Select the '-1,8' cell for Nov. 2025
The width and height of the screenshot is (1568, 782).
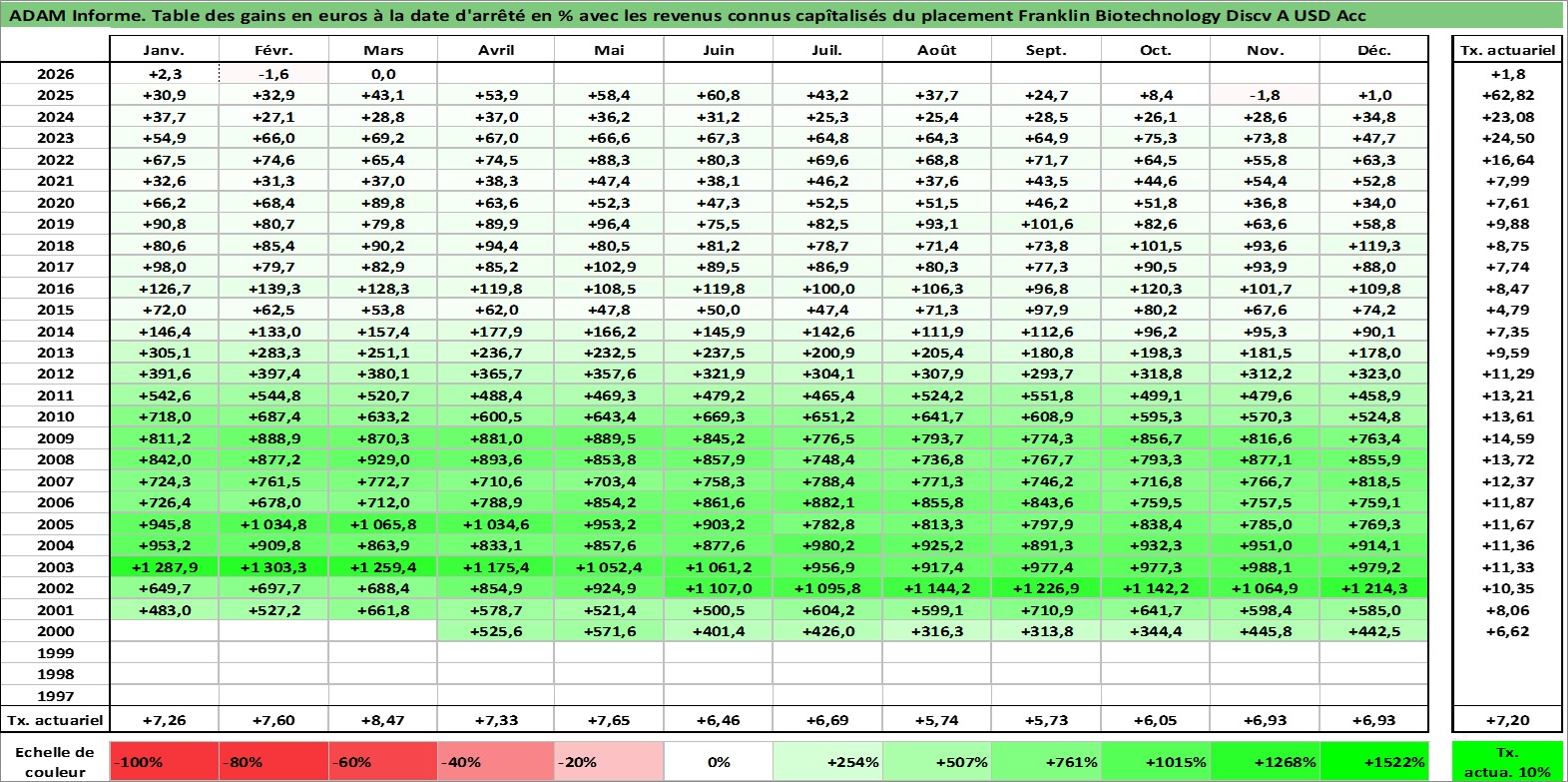pos(1265,95)
